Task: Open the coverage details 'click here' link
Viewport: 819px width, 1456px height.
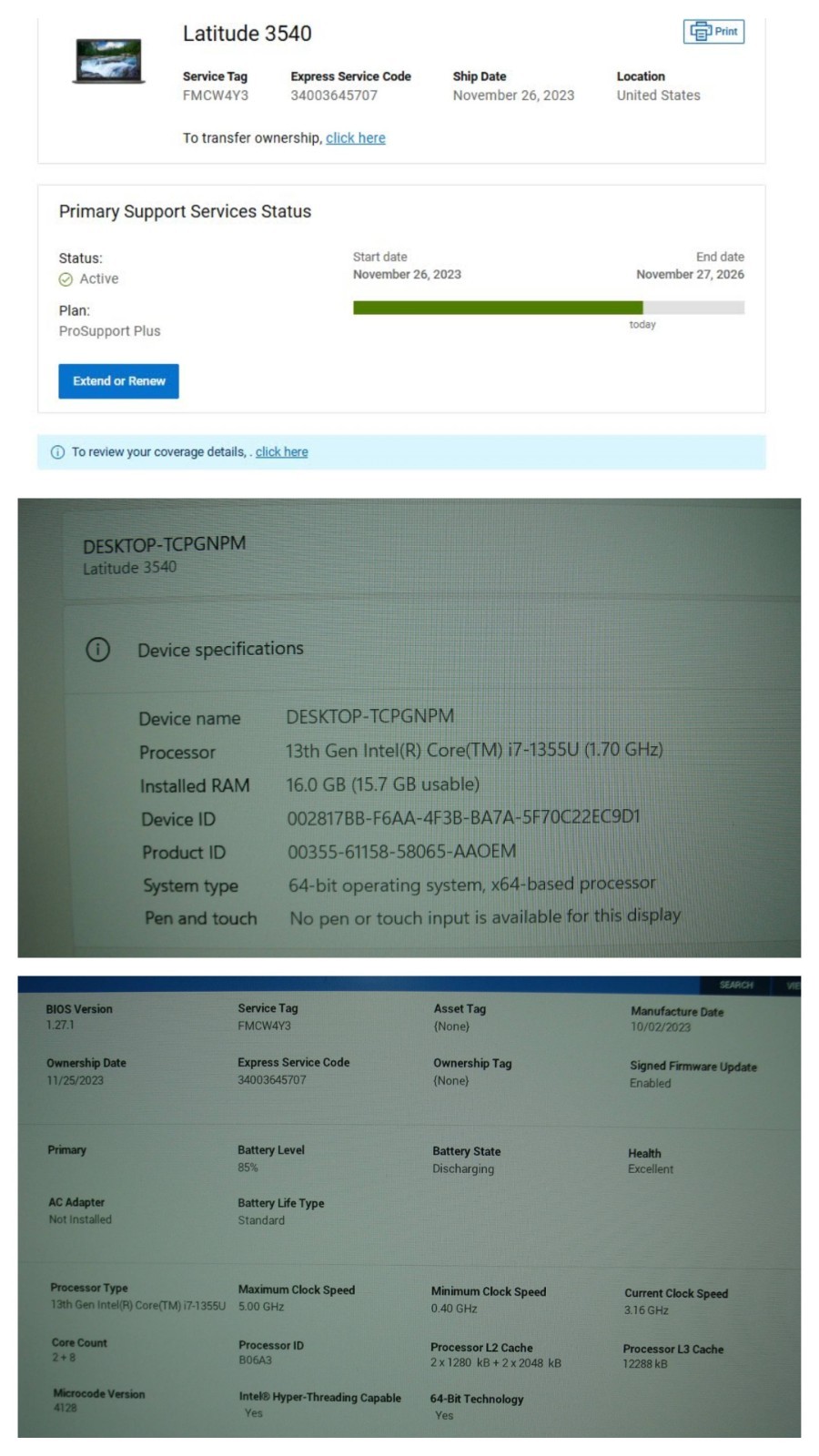Action: click(x=281, y=451)
